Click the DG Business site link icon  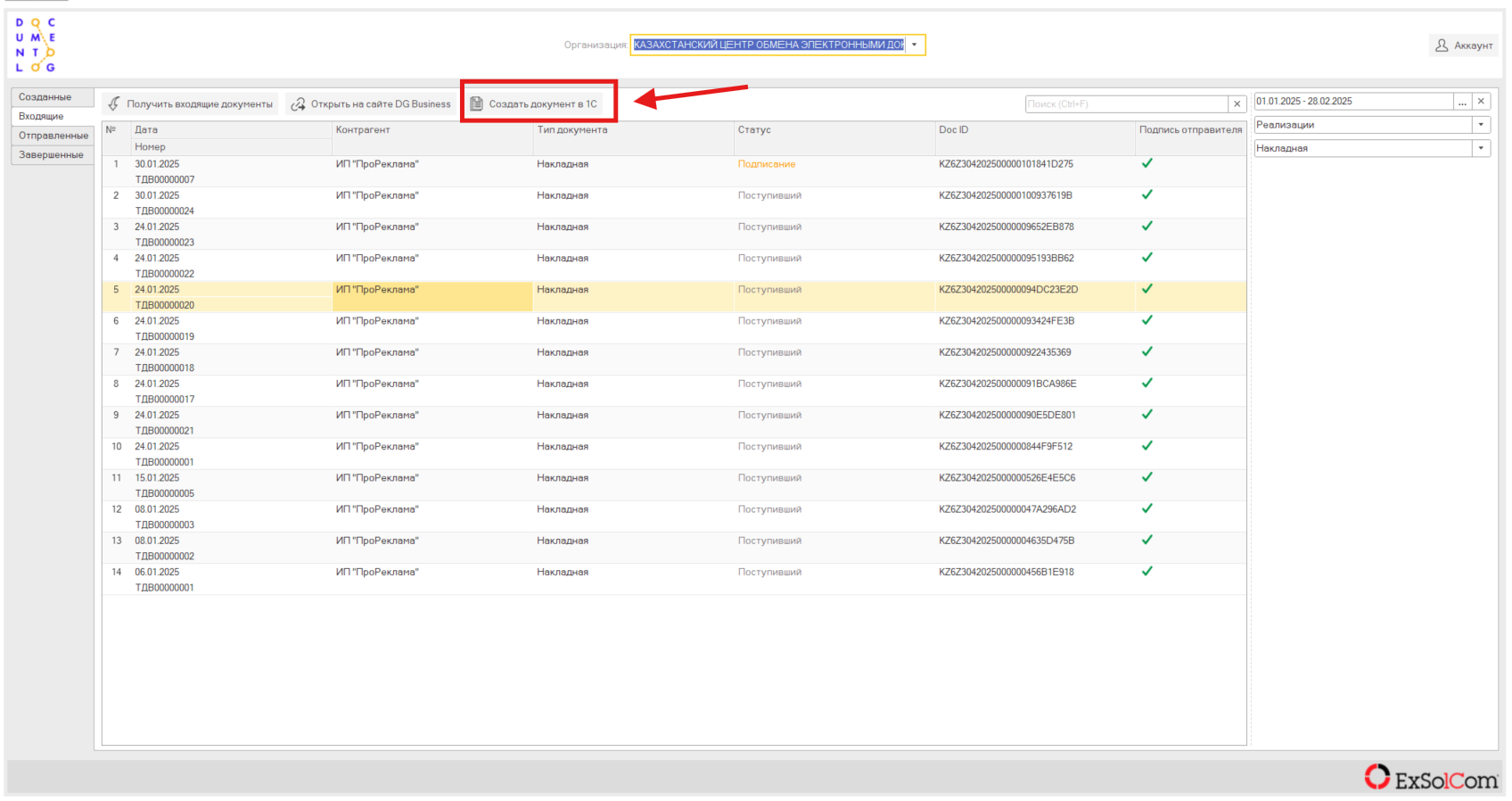coord(298,104)
